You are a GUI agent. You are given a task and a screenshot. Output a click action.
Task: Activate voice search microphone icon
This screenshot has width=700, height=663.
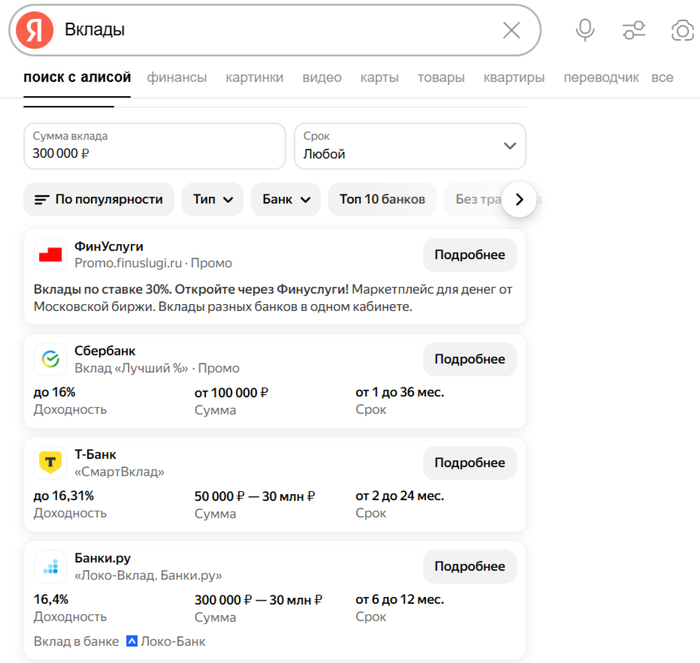(x=585, y=30)
